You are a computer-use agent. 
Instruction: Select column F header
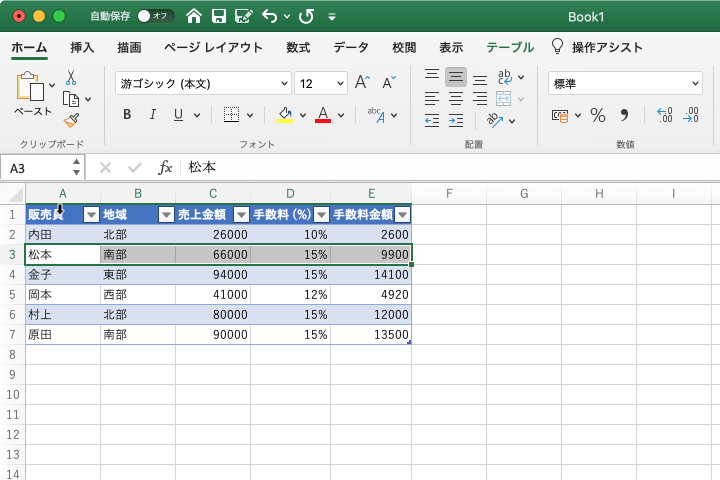(x=449, y=193)
